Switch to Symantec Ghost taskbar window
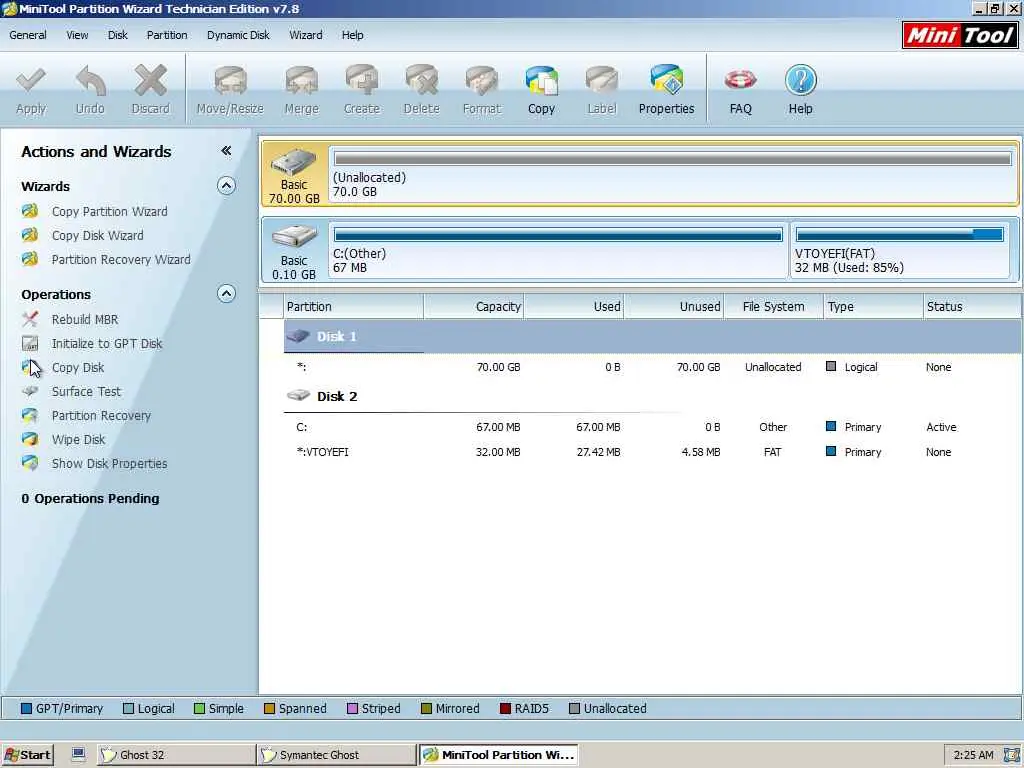Viewport: 1024px width, 768px height. click(x=336, y=755)
